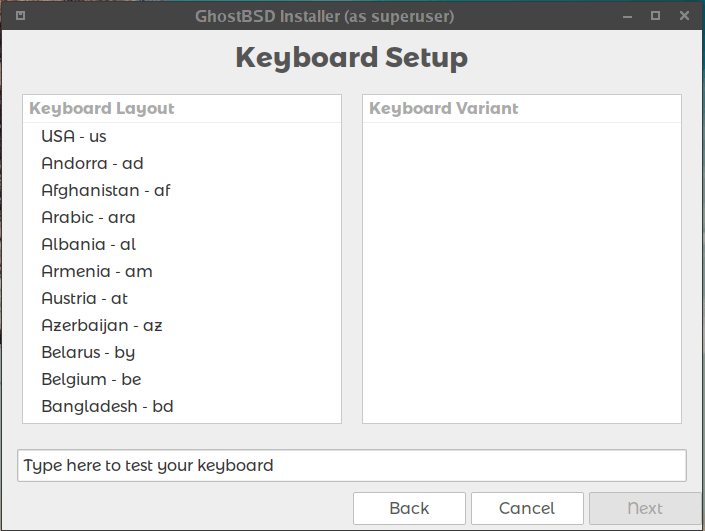
Task: Choose Armenia - am keyboard layout
Action: (97, 271)
